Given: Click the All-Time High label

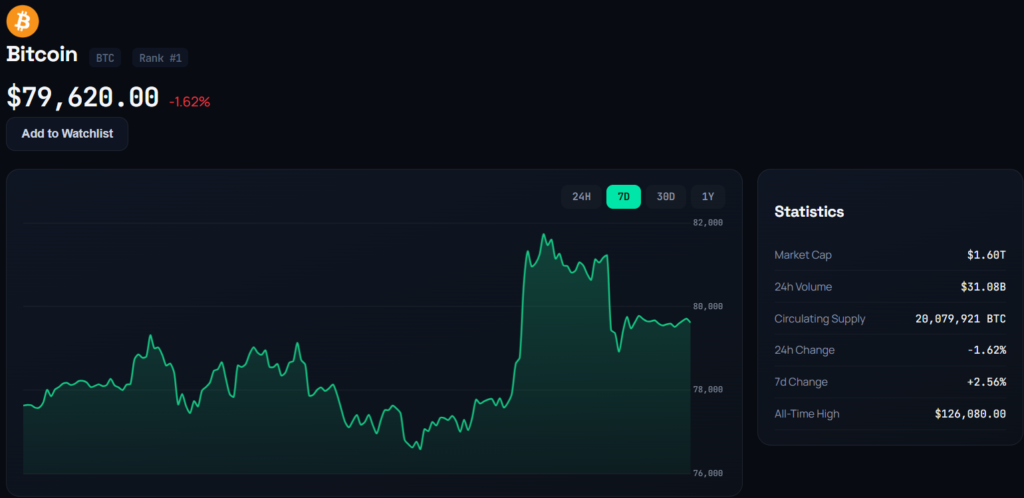Looking at the screenshot, I should [x=807, y=414].
